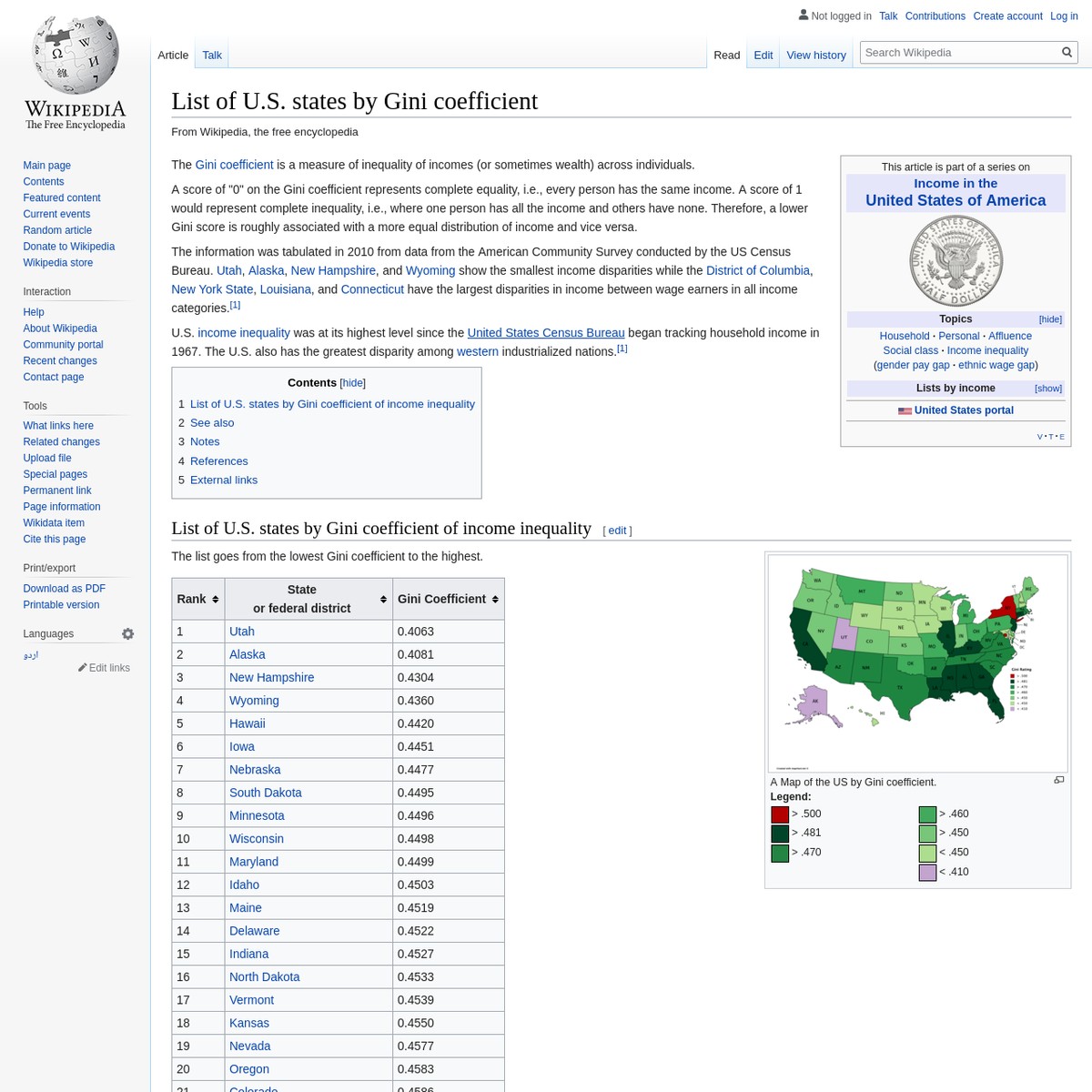Screen dimensions: 1092x1092
Task: Open the اردو language version
Action: pyautogui.click(x=30, y=653)
